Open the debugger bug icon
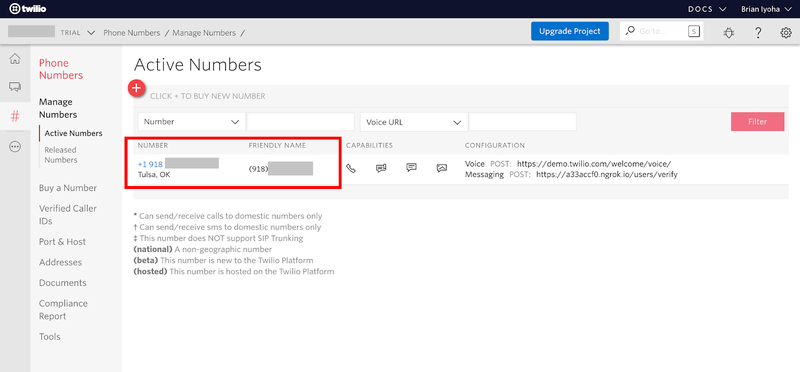 (x=729, y=33)
